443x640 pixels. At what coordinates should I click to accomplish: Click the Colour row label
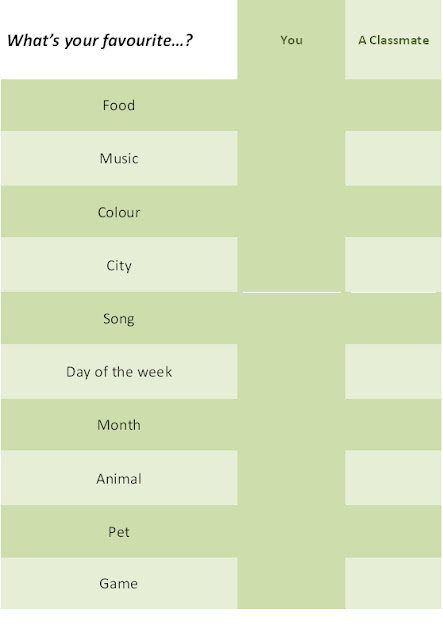pos(119,212)
